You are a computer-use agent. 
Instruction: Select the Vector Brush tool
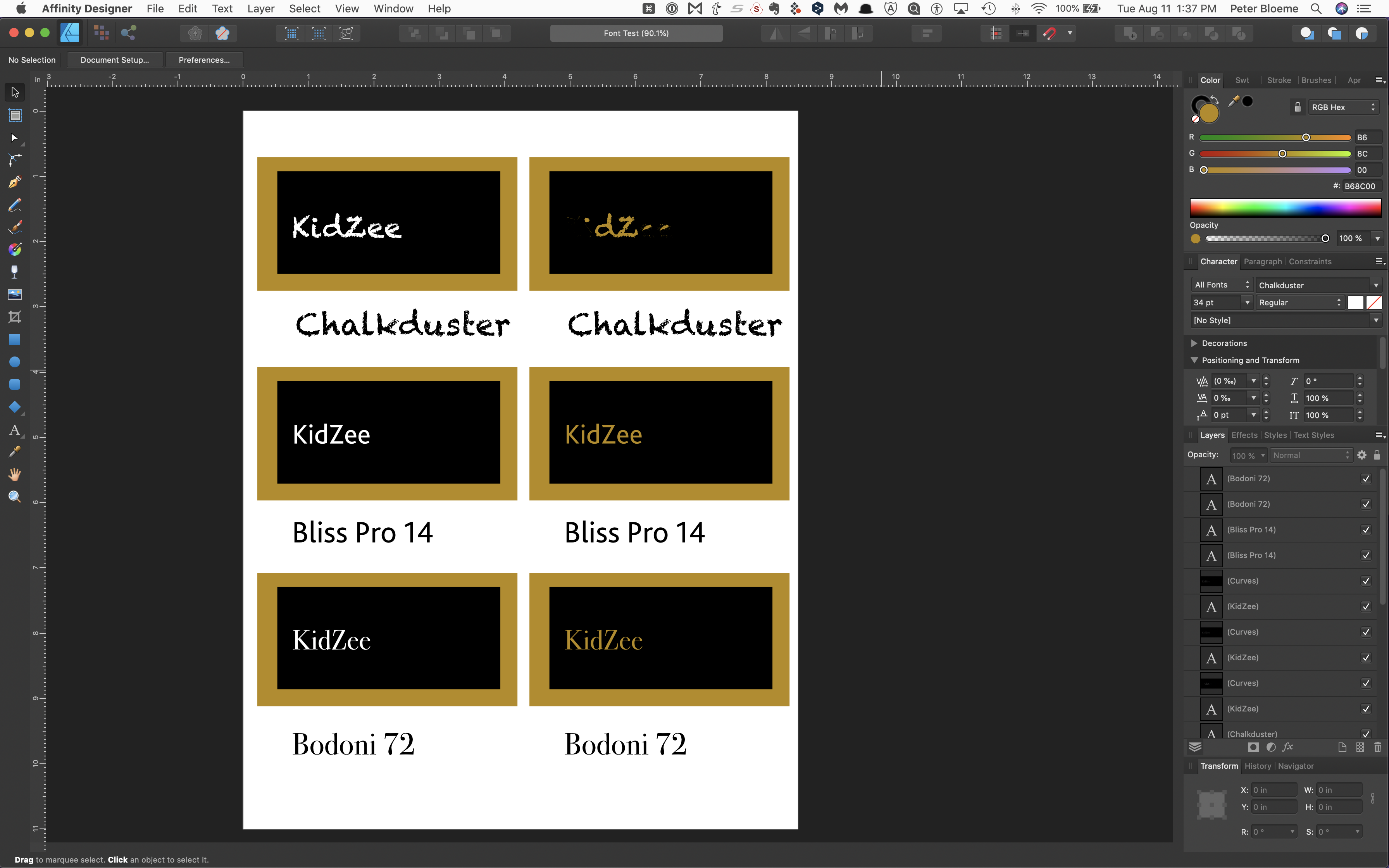15,227
